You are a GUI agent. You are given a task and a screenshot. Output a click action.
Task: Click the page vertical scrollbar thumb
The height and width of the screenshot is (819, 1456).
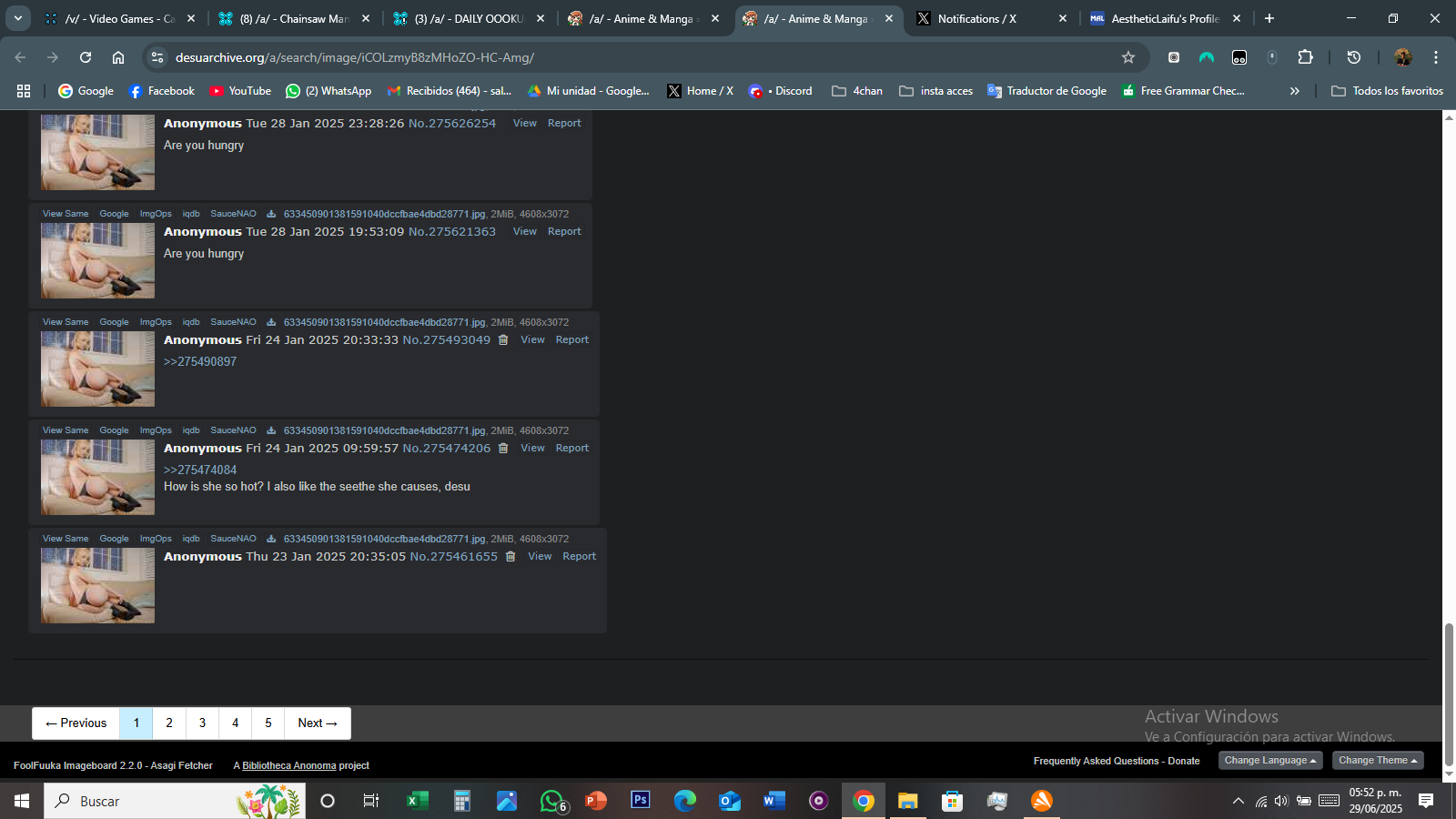coord(1449,696)
